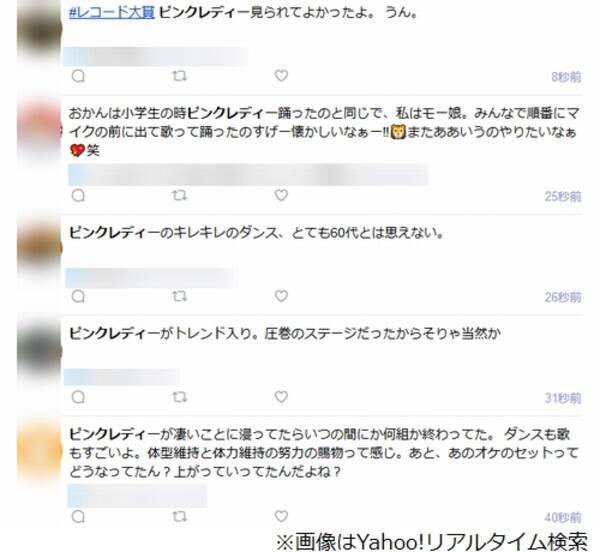The width and height of the screenshot is (600, 552).
Task: Retweet the キレキレのダンス tweet
Action: click(x=179, y=296)
